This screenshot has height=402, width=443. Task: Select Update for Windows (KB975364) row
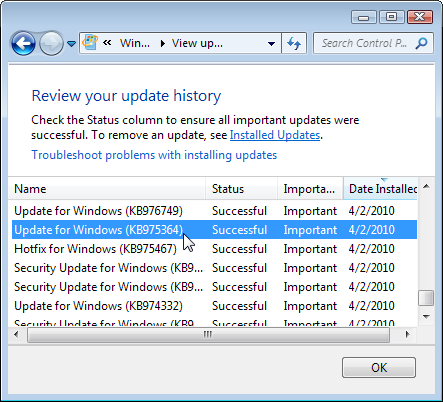[x=214, y=230]
